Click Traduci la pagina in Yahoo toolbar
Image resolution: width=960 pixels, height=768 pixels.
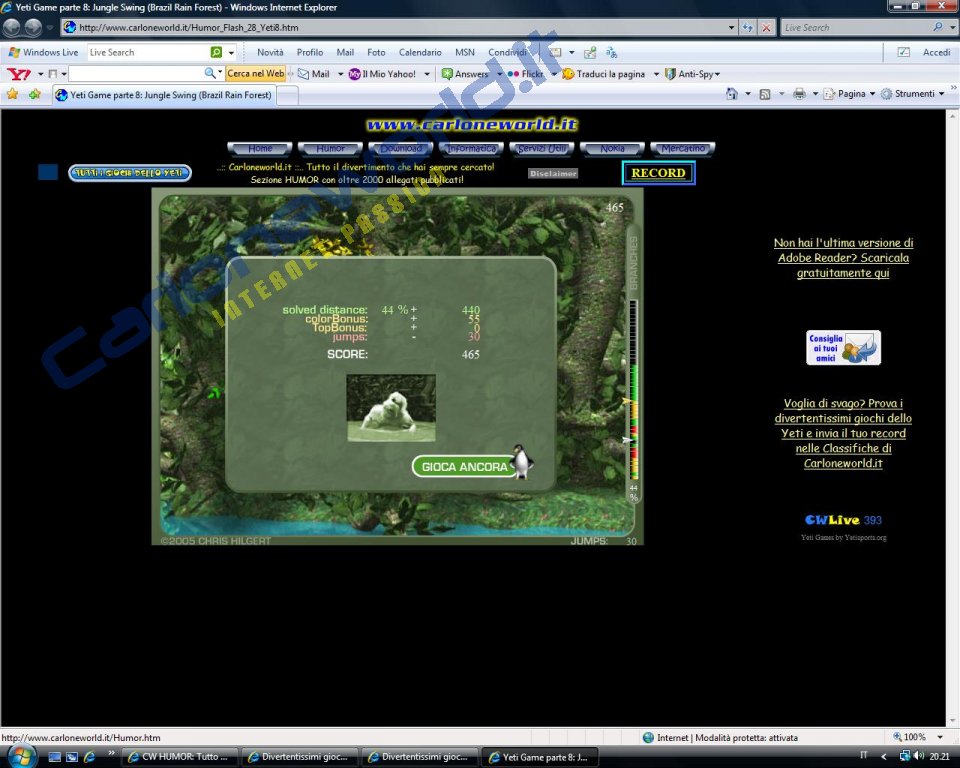click(604, 74)
